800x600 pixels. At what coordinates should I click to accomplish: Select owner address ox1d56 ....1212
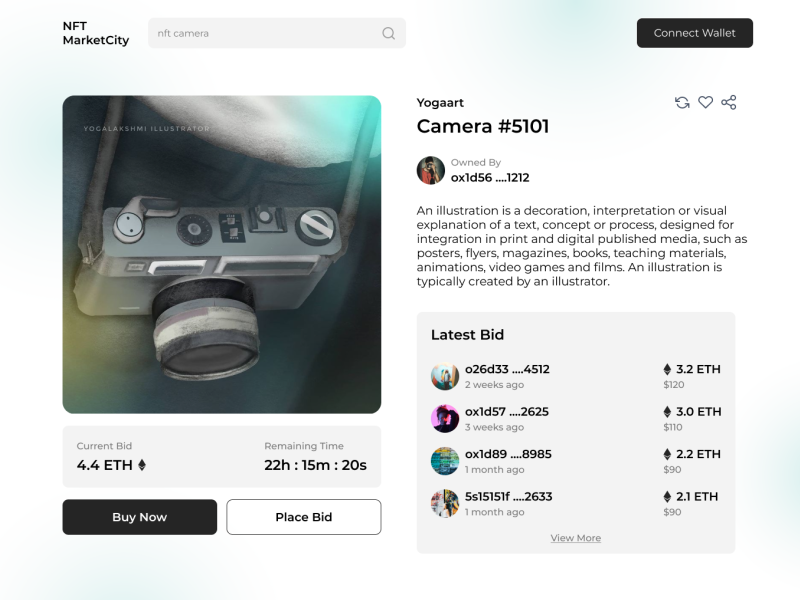coord(490,178)
